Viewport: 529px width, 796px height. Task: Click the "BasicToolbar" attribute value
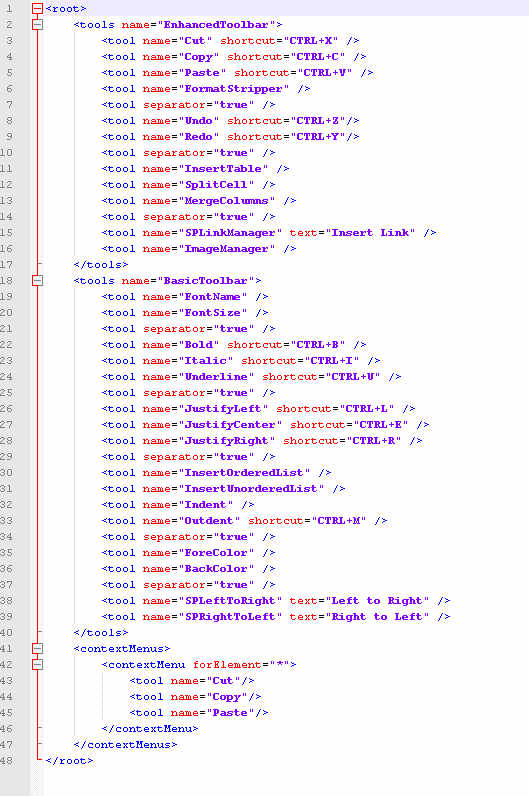coord(206,280)
